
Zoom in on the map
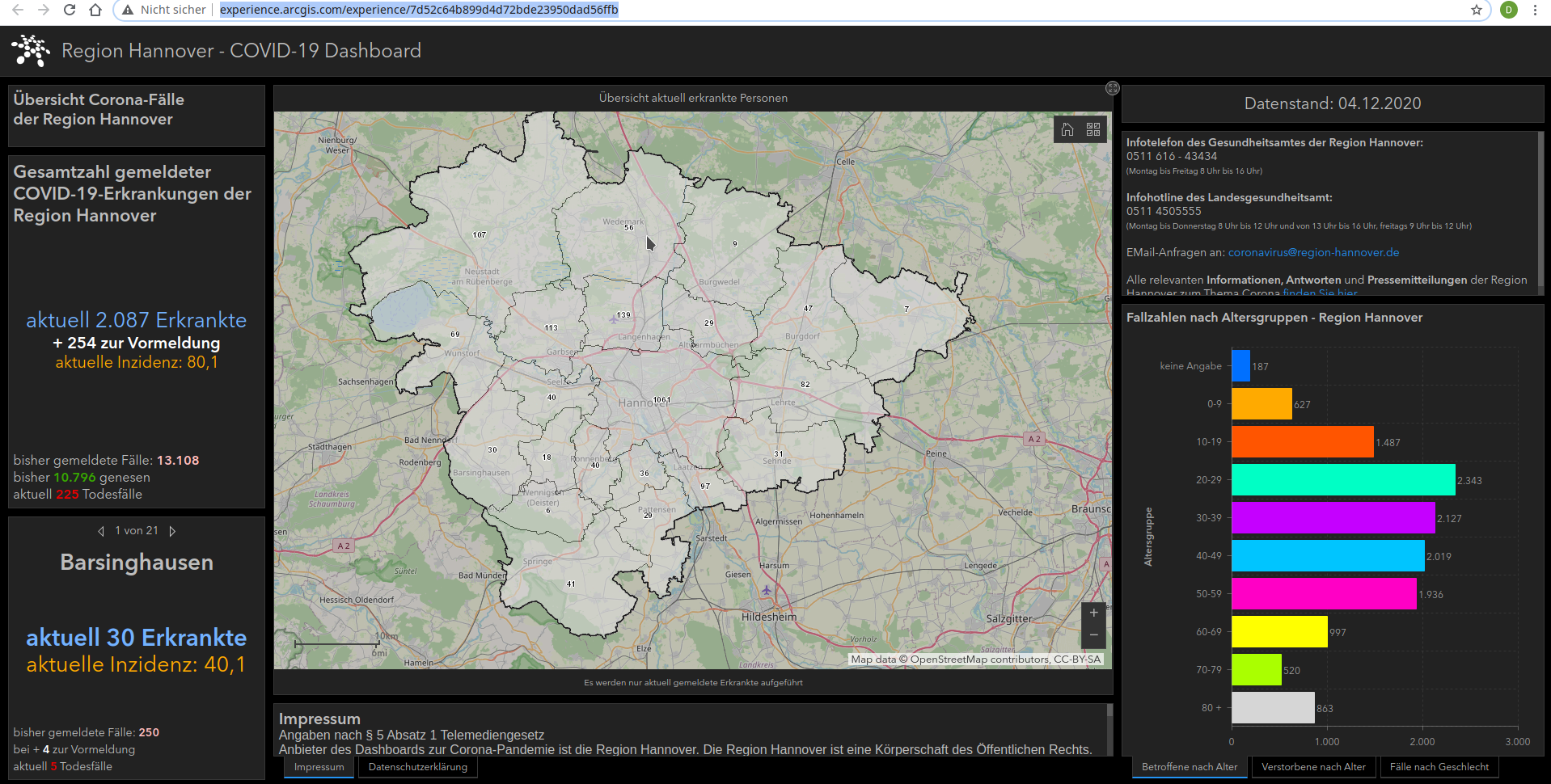point(1093,613)
